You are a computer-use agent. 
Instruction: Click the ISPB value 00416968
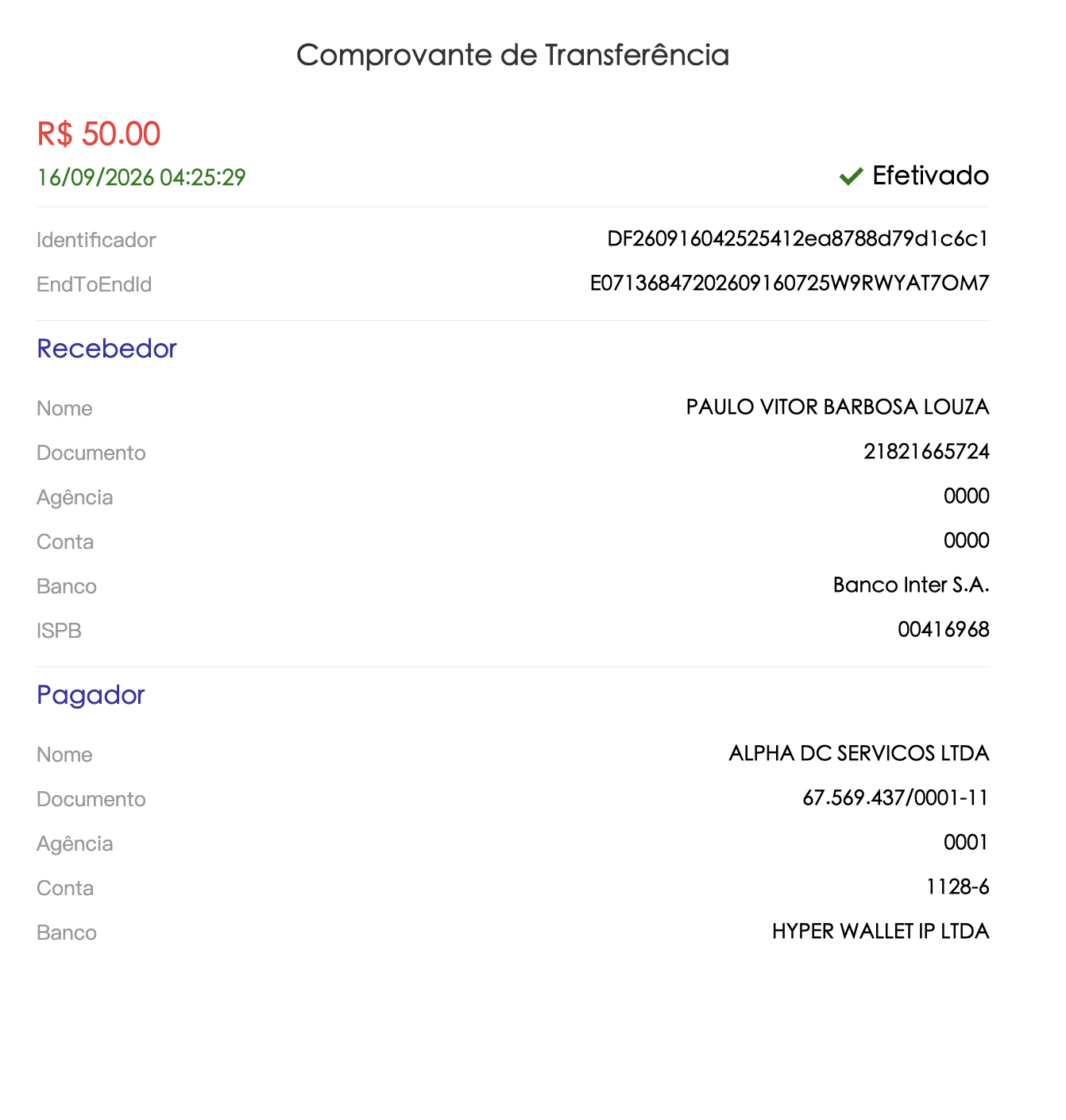click(x=944, y=630)
